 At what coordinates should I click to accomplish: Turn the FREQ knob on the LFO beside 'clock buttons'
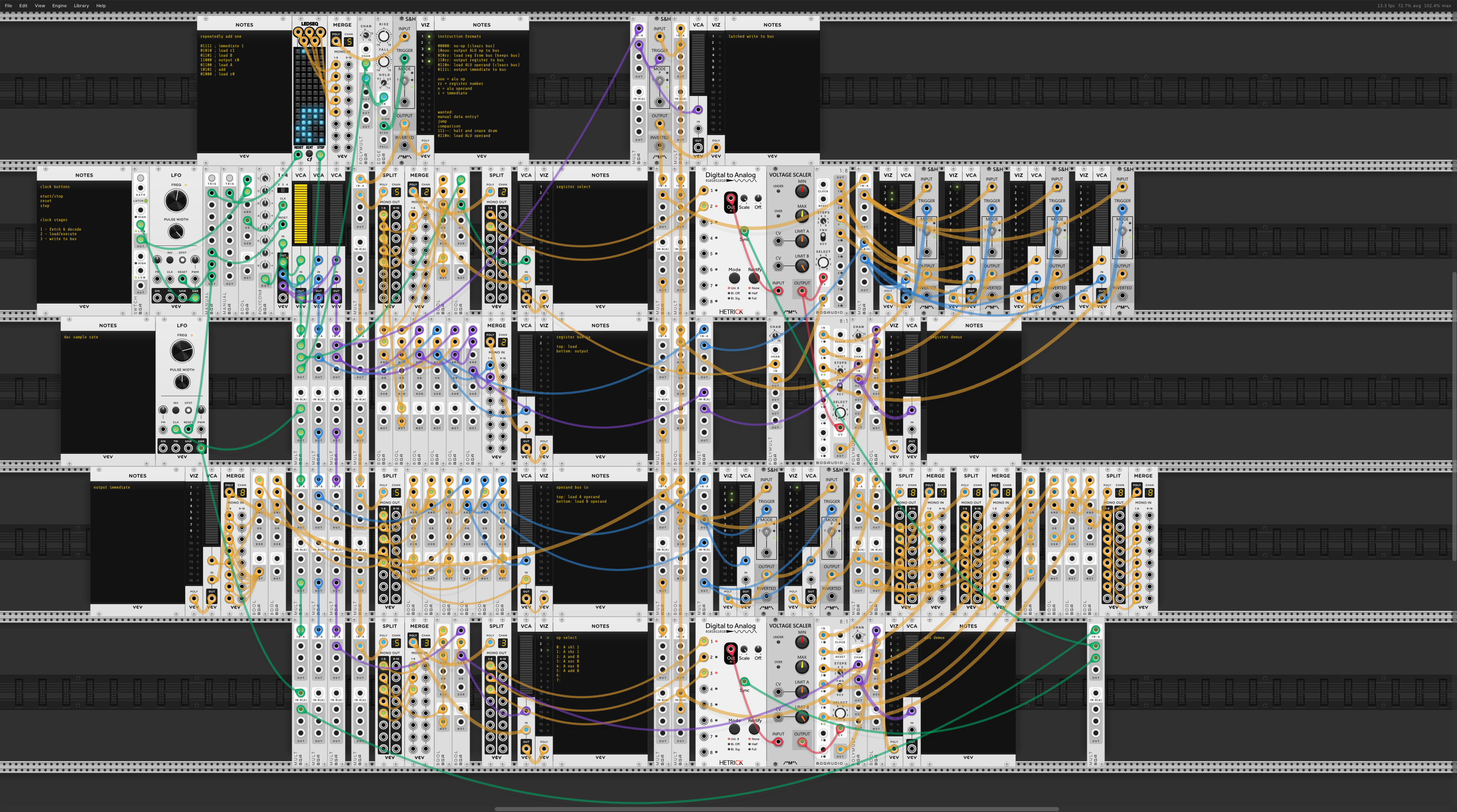pyautogui.click(x=176, y=201)
